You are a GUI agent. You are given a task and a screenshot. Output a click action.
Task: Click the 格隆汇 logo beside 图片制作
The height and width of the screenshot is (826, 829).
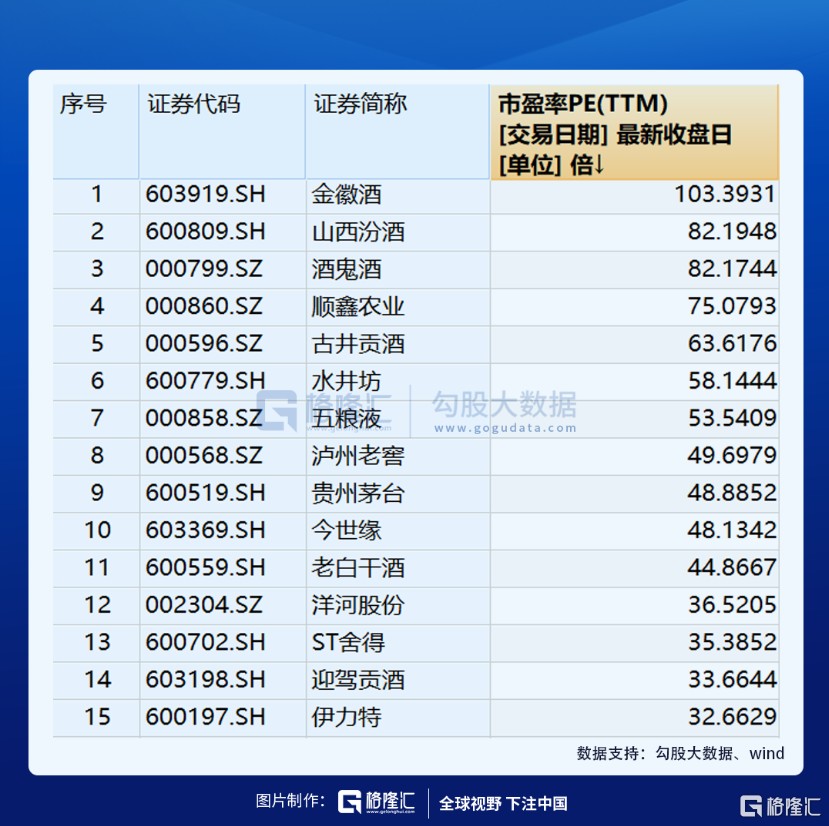376,802
